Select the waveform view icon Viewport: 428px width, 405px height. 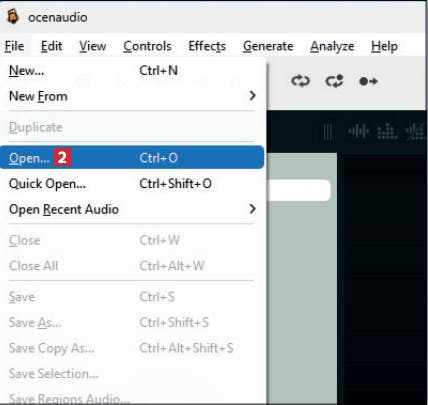tap(359, 131)
